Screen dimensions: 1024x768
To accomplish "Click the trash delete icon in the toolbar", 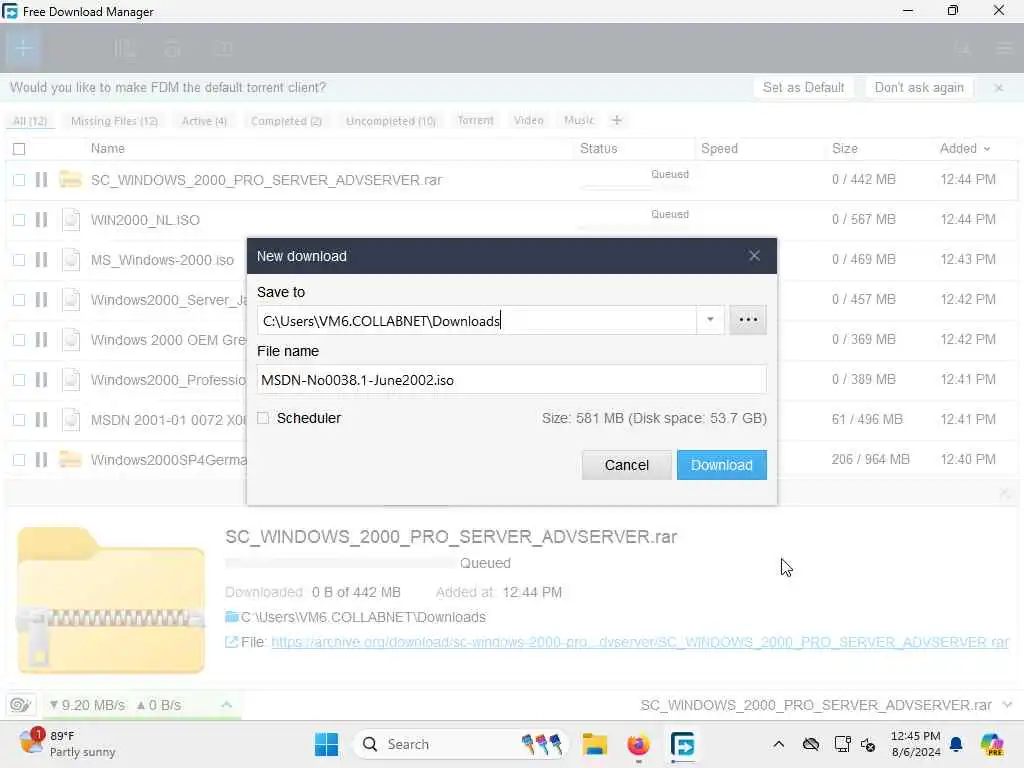I will pyautogui.click(x=173, y=48).
